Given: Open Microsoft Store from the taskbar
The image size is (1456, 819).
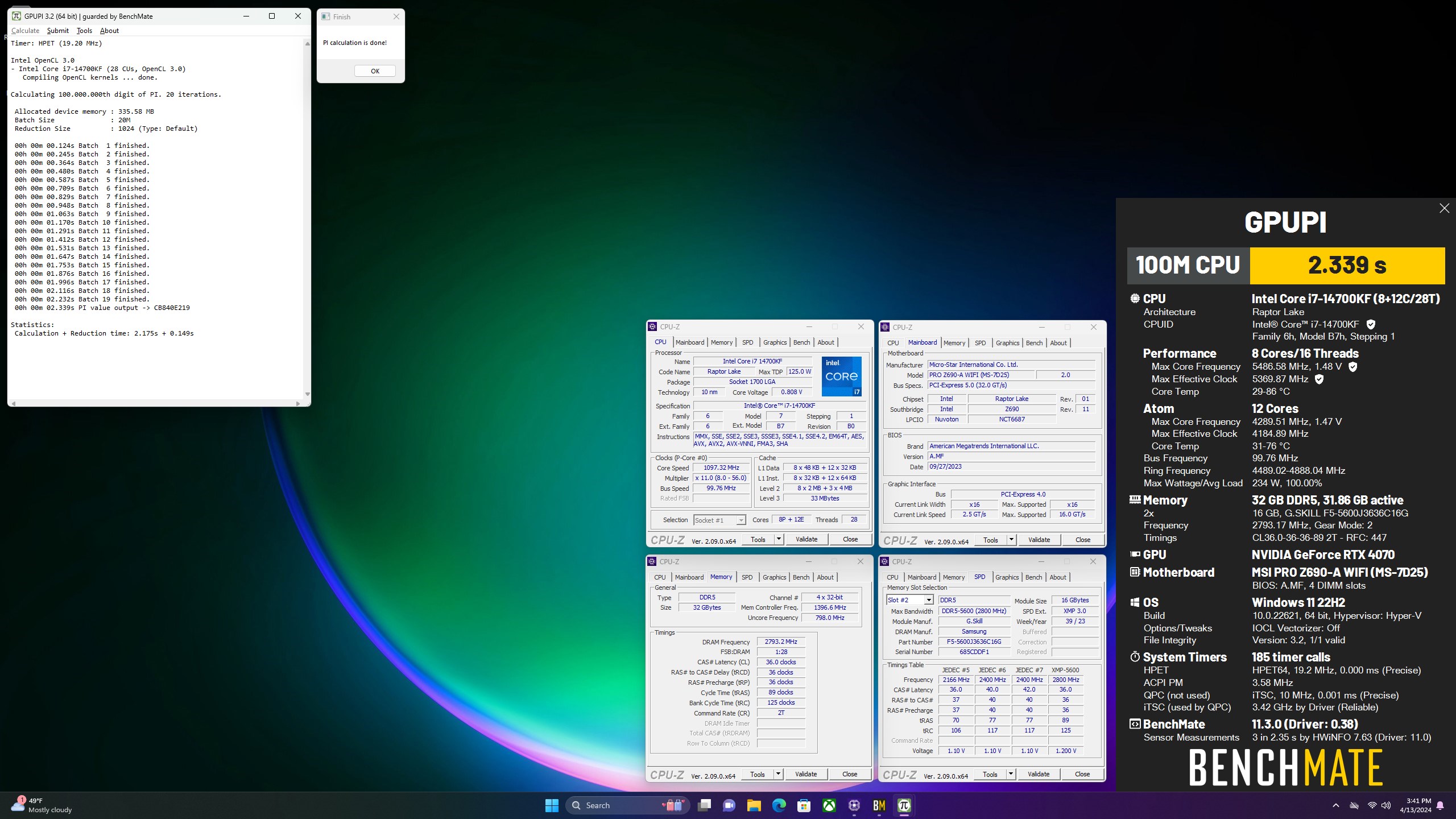Looking at the screenshot, I should pyautogui.click(x=804, y=805).
